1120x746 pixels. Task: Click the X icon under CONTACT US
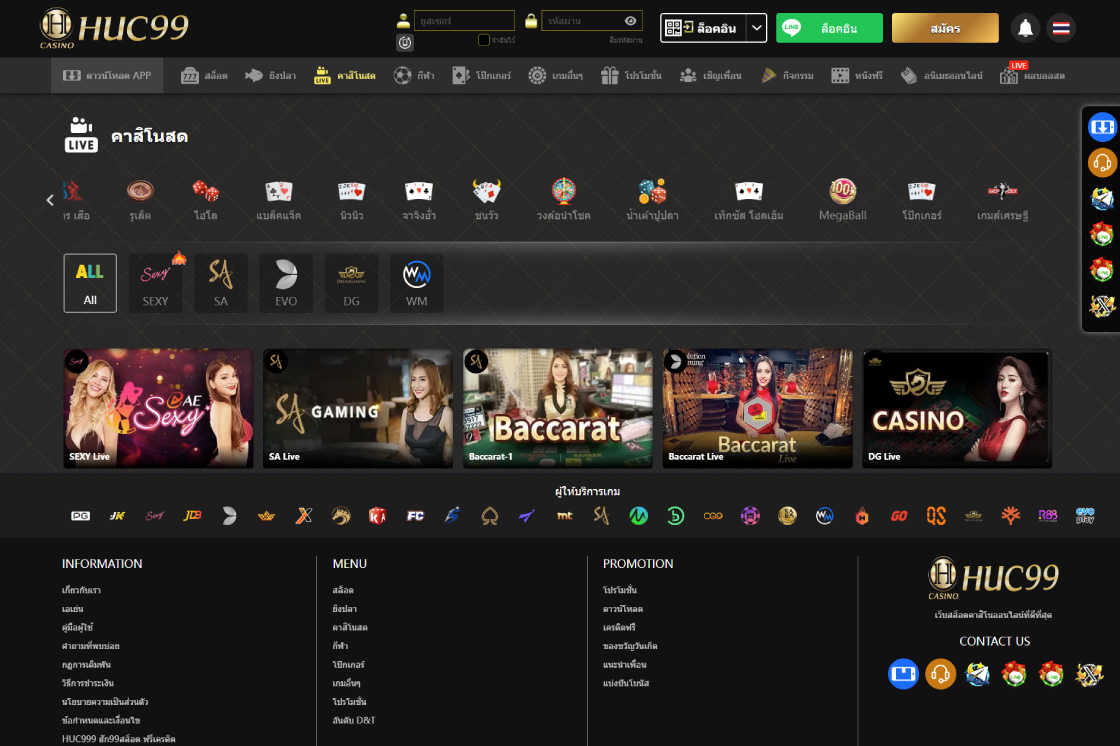pyautogui.click(x=1089, y=674)
